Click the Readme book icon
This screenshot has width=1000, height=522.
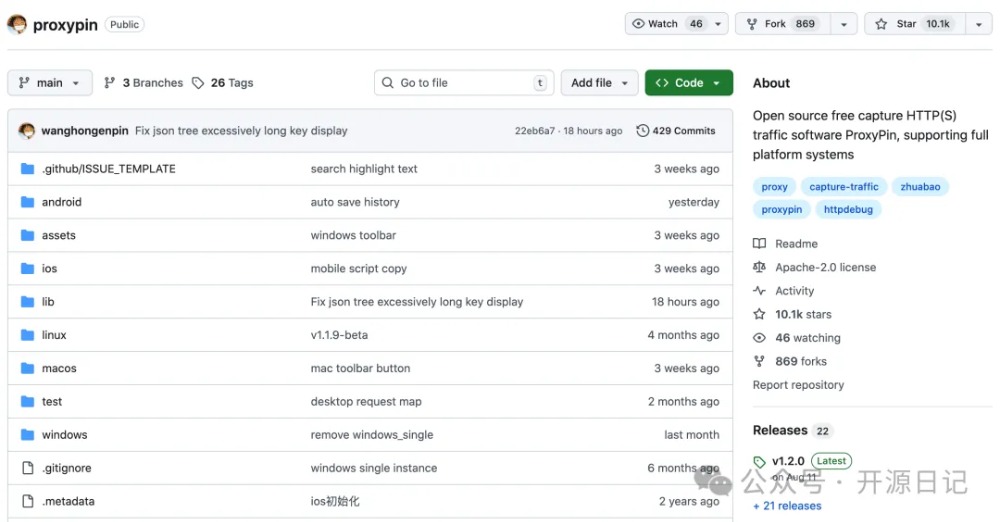(x=760, y=244)
